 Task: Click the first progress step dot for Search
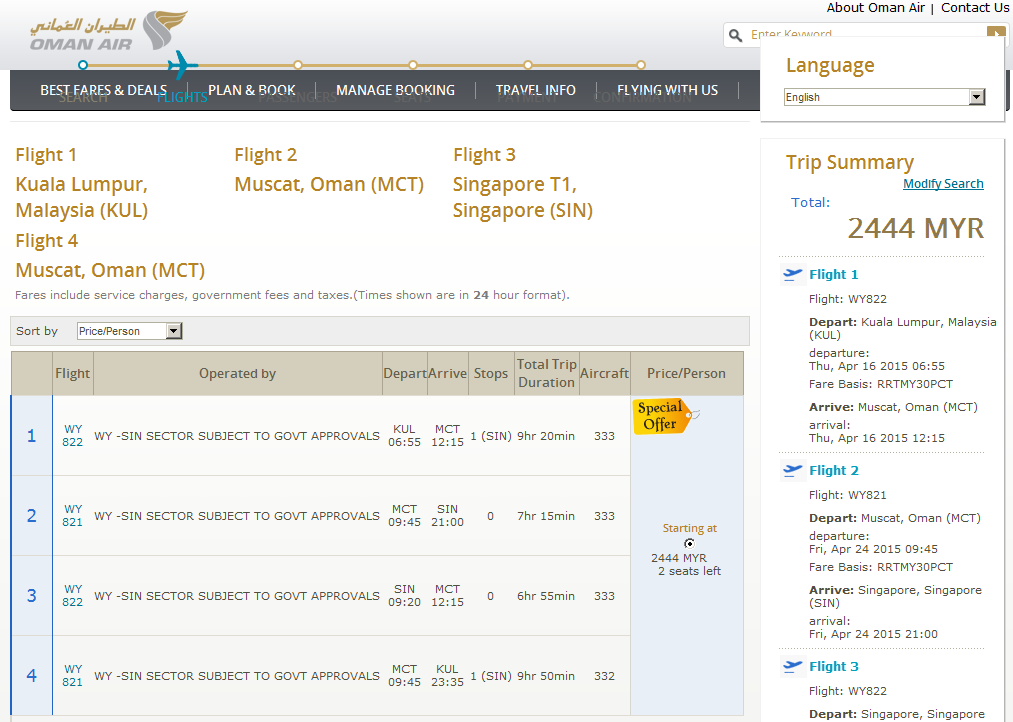[83, 65]
